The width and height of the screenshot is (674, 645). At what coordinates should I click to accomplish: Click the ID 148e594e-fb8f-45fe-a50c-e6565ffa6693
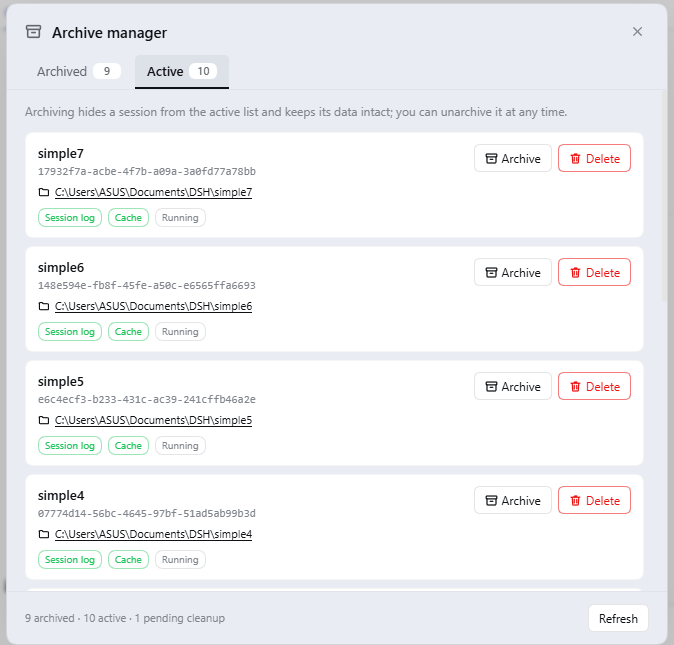[147, 285]
